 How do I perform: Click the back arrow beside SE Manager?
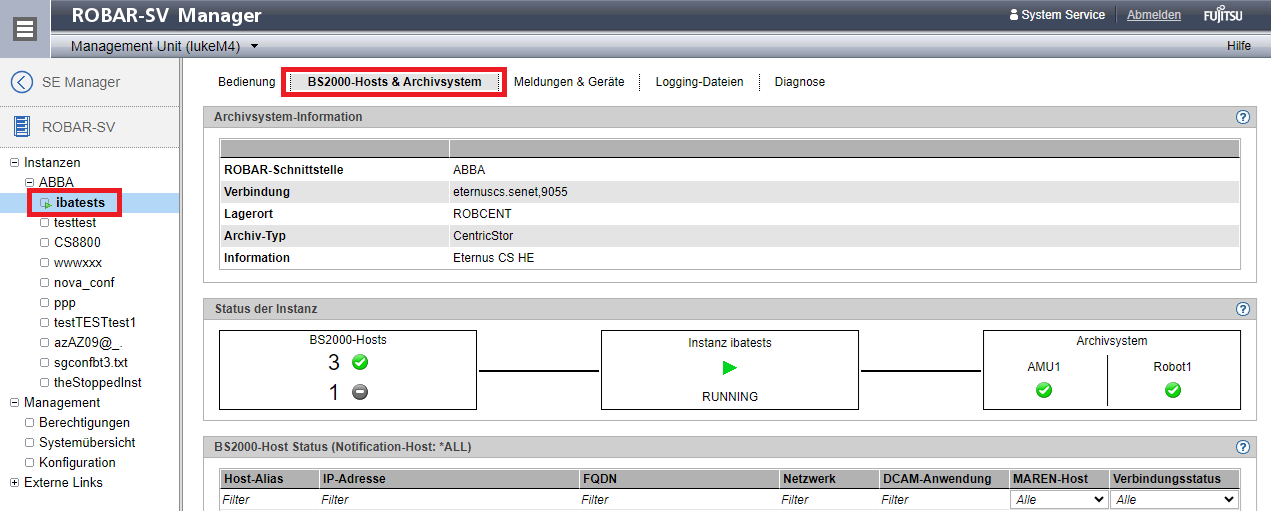[21, 82]
